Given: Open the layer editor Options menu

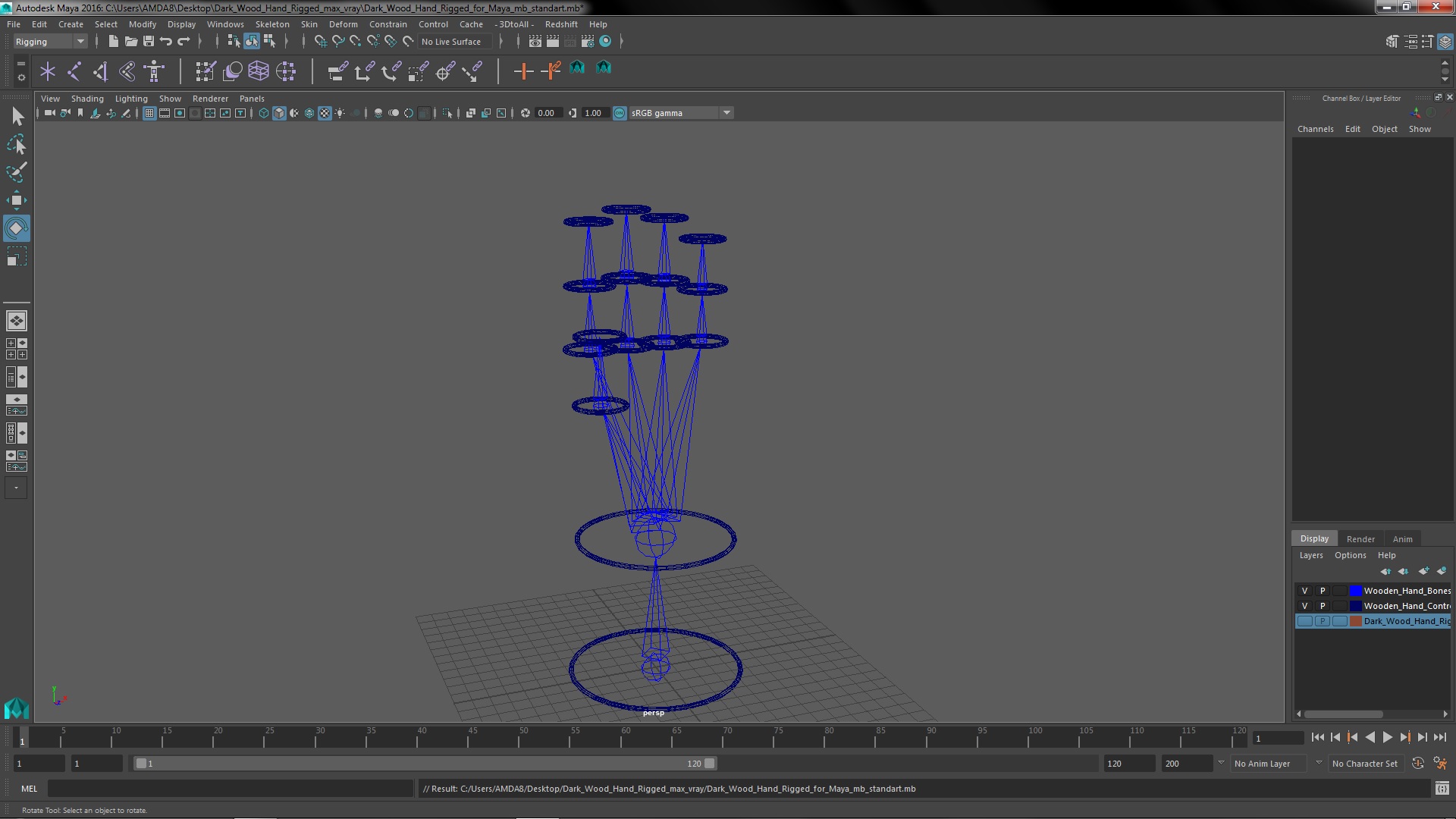Looking at the screenshot, I should click(1350, 555).
